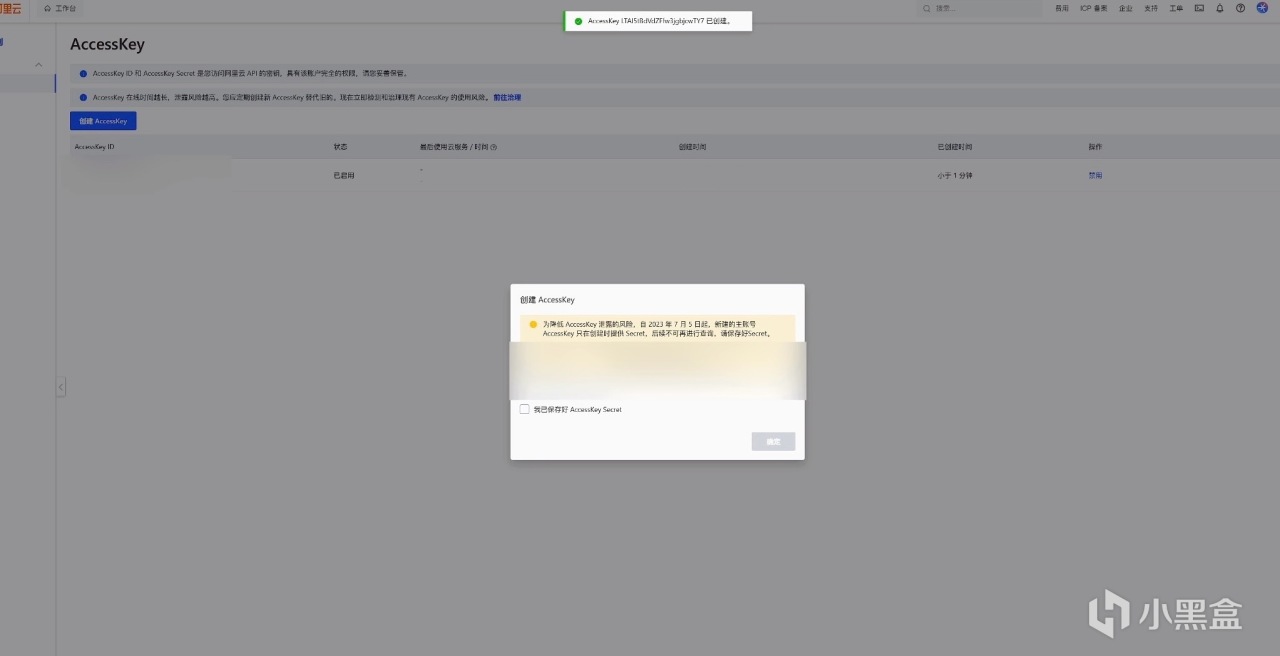Viewport: 1280px width, 656px height.
Task: Click the 操作 column header
Action: pyautogui.click(x=1095, y=147)
